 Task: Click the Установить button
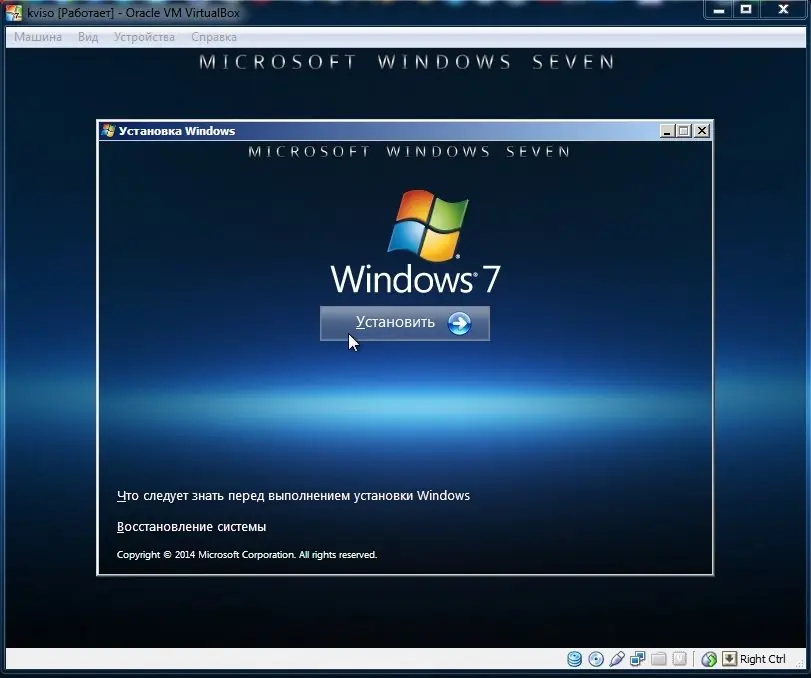(x=404, y=323)
